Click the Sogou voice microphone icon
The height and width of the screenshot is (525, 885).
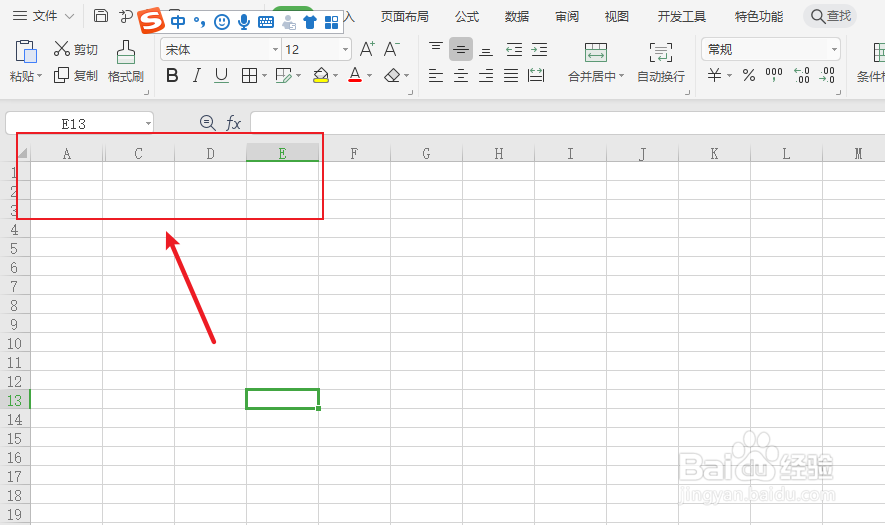tap(244, 22)
